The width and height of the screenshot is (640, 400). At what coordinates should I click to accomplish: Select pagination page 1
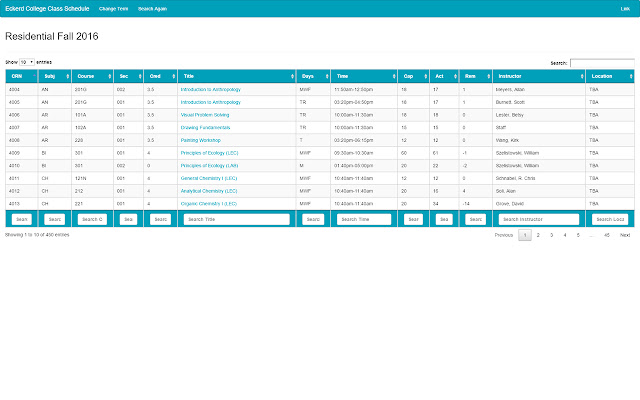tap(525, 235)
